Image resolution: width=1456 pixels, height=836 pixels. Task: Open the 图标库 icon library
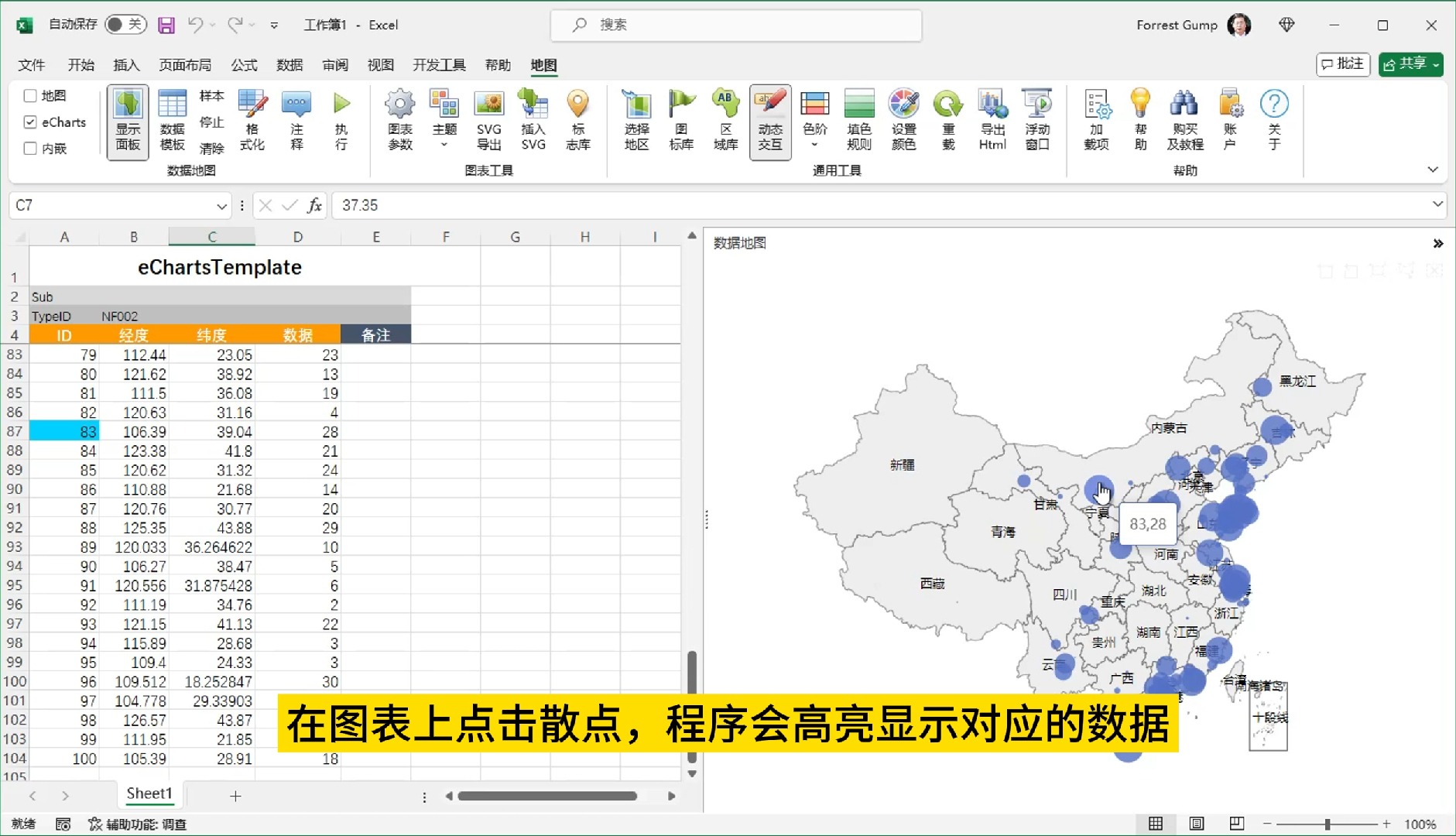click(x=681, y=122)
